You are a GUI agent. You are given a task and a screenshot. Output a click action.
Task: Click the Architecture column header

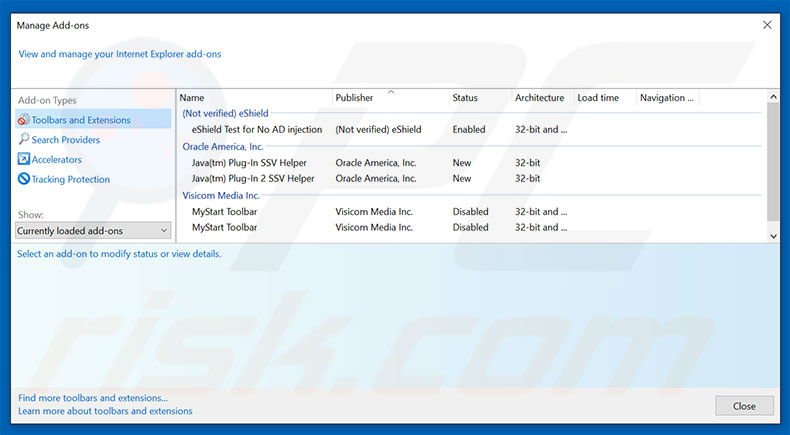pyautogui.click(x=543, y=98)
